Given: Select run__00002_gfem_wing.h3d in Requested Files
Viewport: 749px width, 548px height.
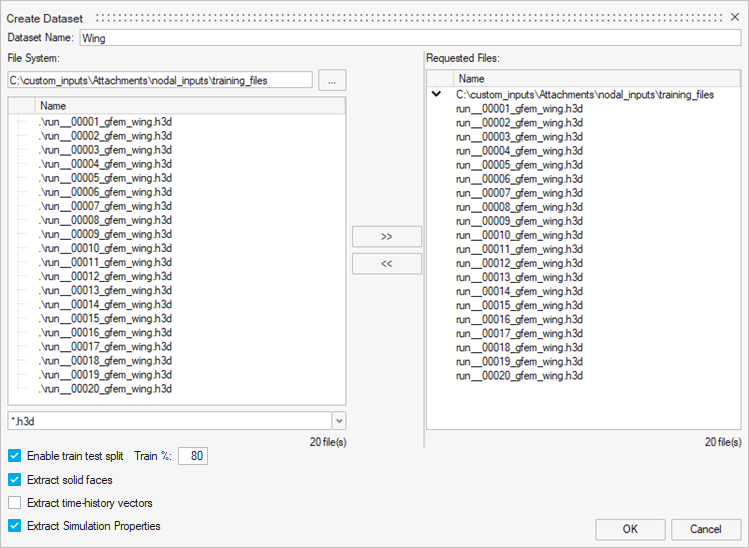Looking at the screenshot, I should pos(519,123).
